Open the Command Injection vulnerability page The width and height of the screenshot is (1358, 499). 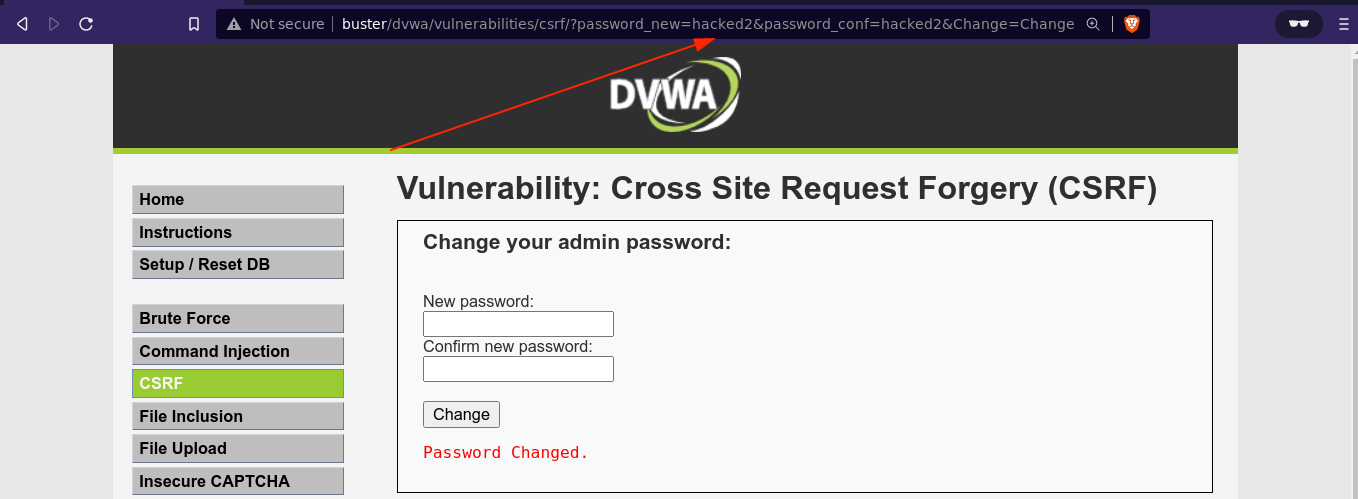[x=237, y=352]
